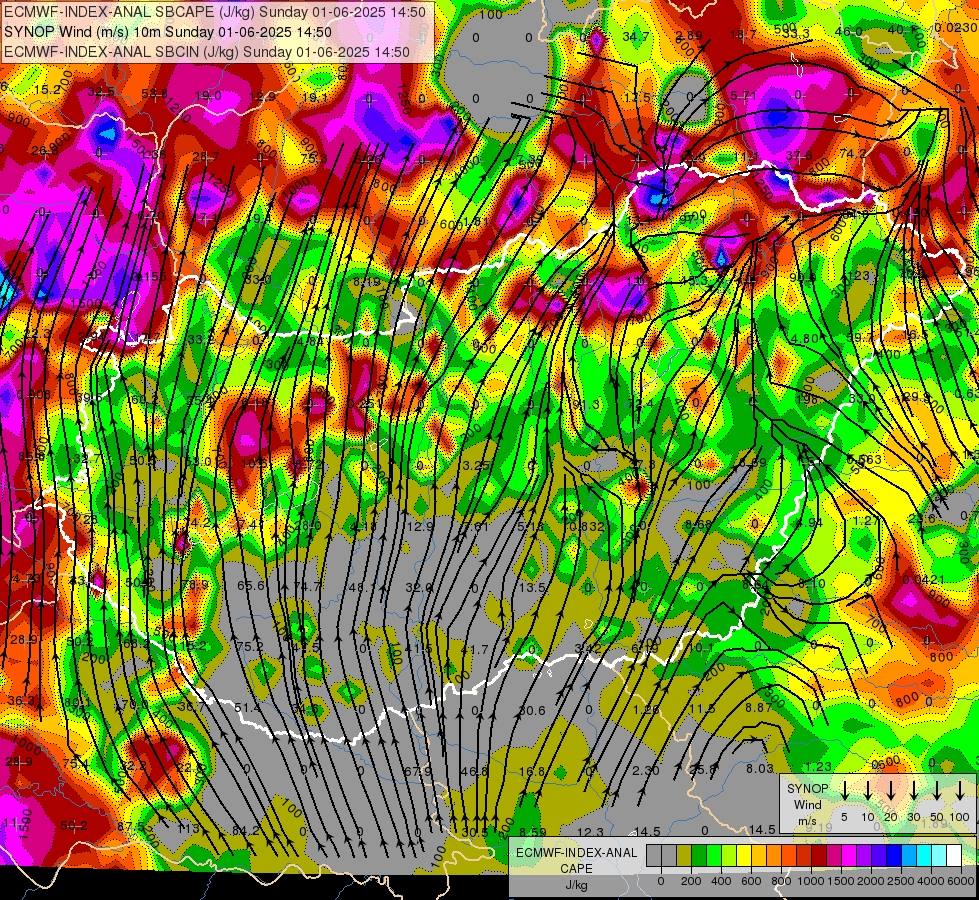979x900 pixels.
Task: Select the white CAPE legend swatch
Action: (954, 856)
